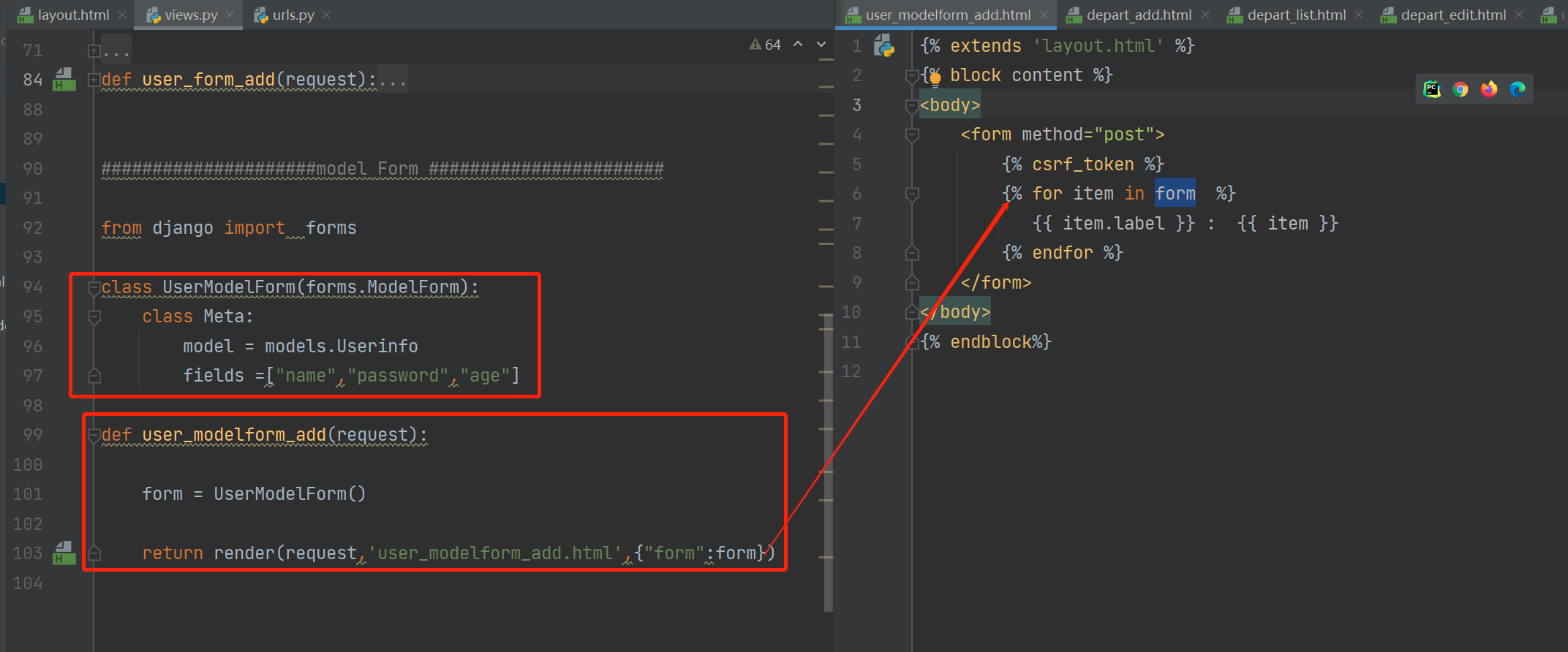Collapse the body tag block

click(911, 106)
